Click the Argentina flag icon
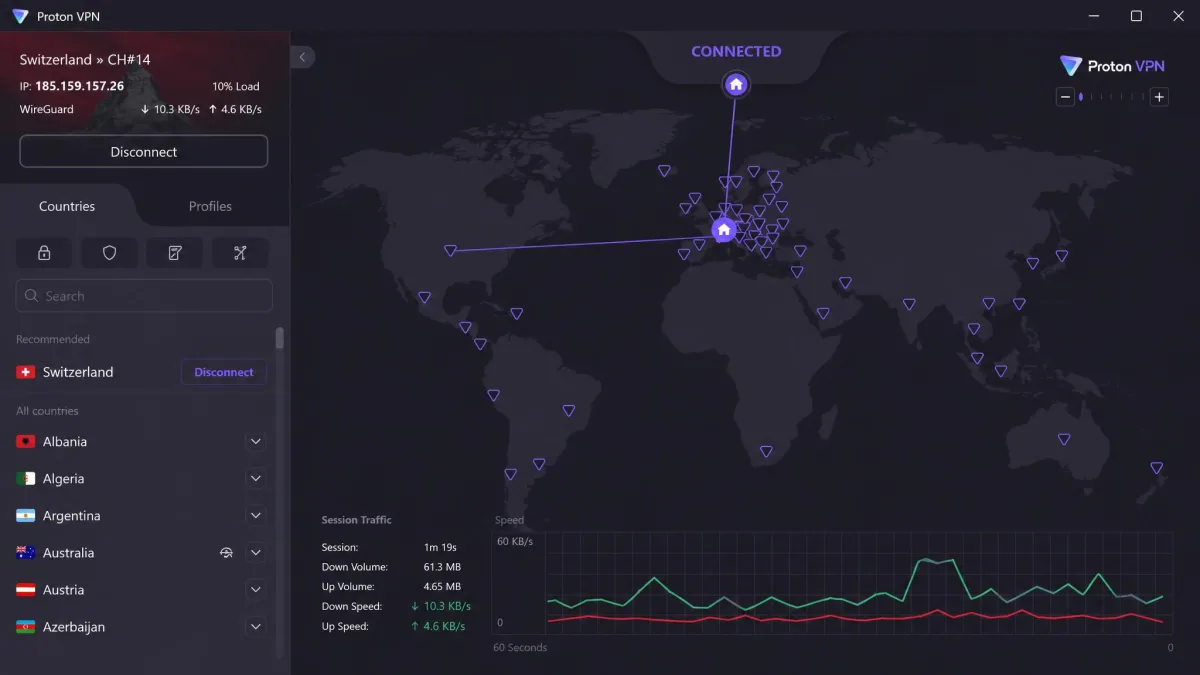The width and height of the screenshot is (1200, 675). coord(25,516)
